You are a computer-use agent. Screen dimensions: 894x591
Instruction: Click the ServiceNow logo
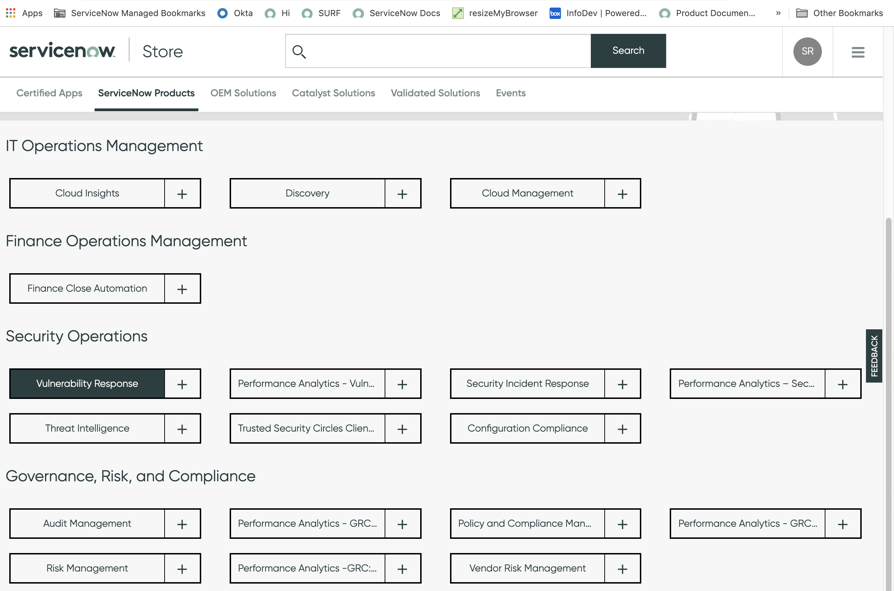click(x=62, y=51)
